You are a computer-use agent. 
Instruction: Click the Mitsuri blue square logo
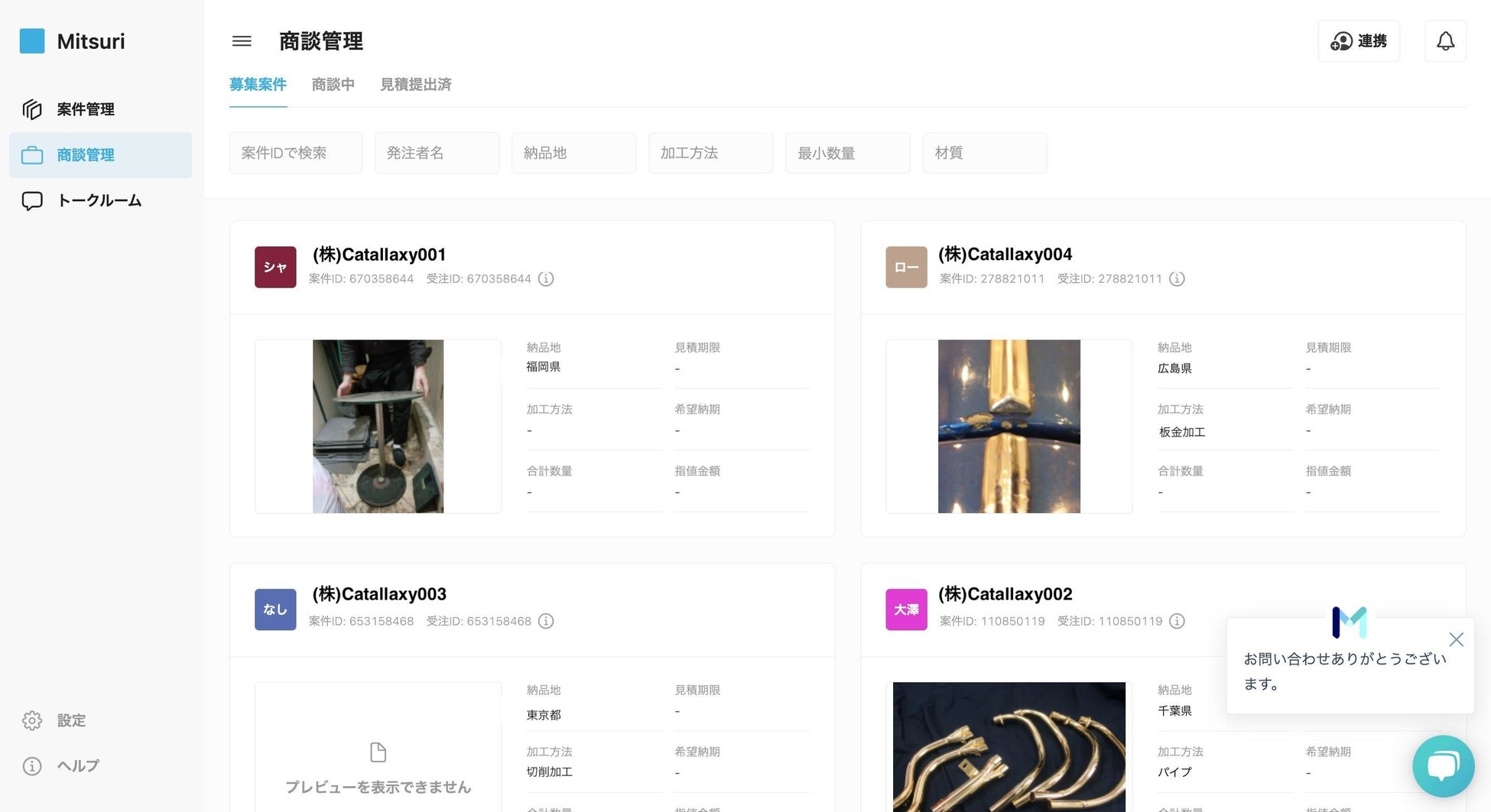(x=32, y=41)
